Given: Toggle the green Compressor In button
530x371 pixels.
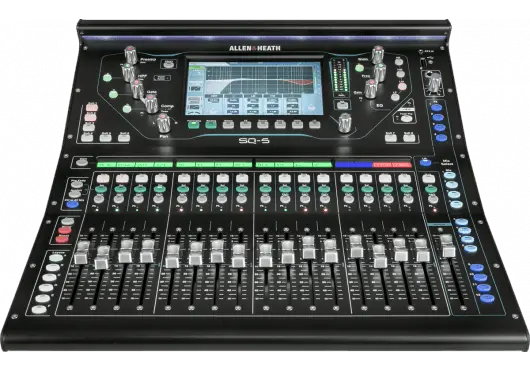Looking at the screenshot, I should pos(127,108).
